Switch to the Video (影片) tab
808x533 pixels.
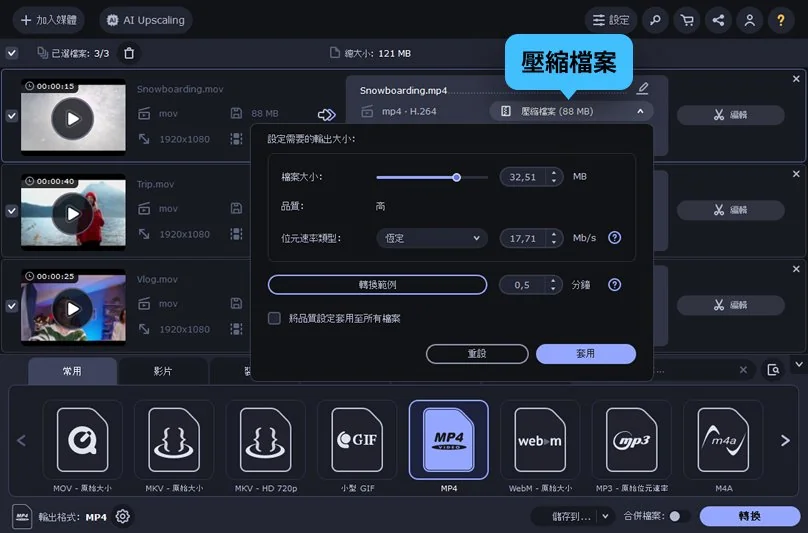163,371
